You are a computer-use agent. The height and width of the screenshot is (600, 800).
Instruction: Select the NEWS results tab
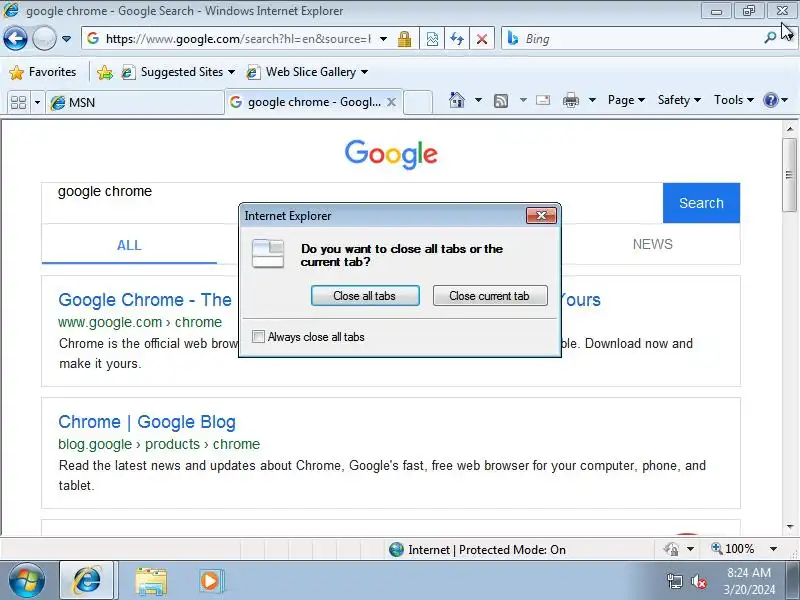[653, 244]
